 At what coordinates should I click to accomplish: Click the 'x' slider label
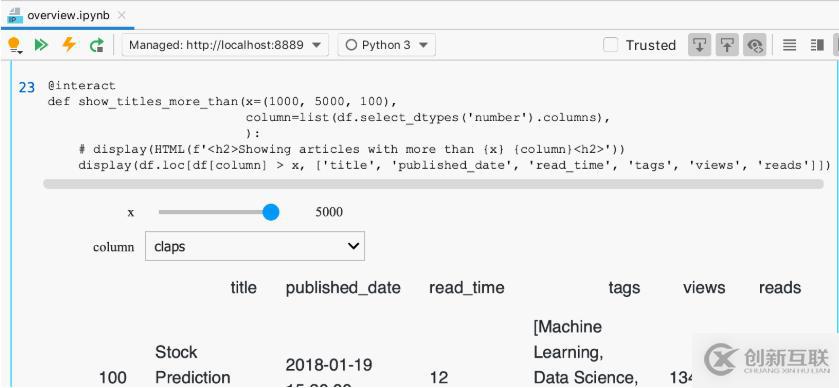pos(131,212)
